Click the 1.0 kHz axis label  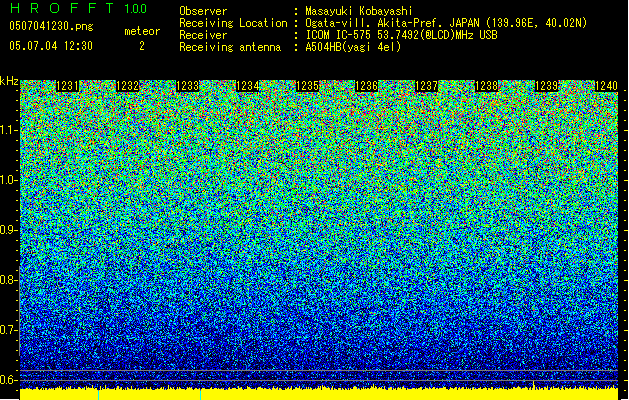point(9,180)
